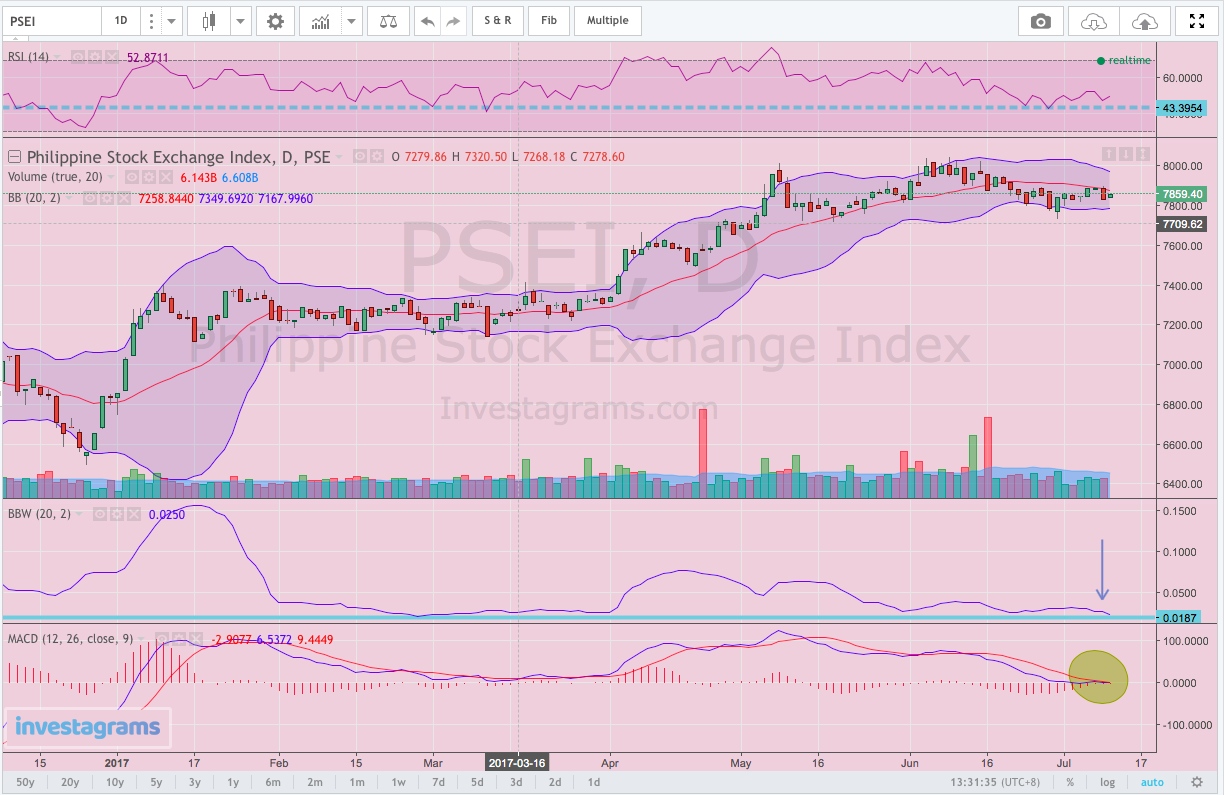This screenshot has width=1224, height=795.
Task: Click the 7859.40 price label on scale
Action: [x=1181, y=194]
